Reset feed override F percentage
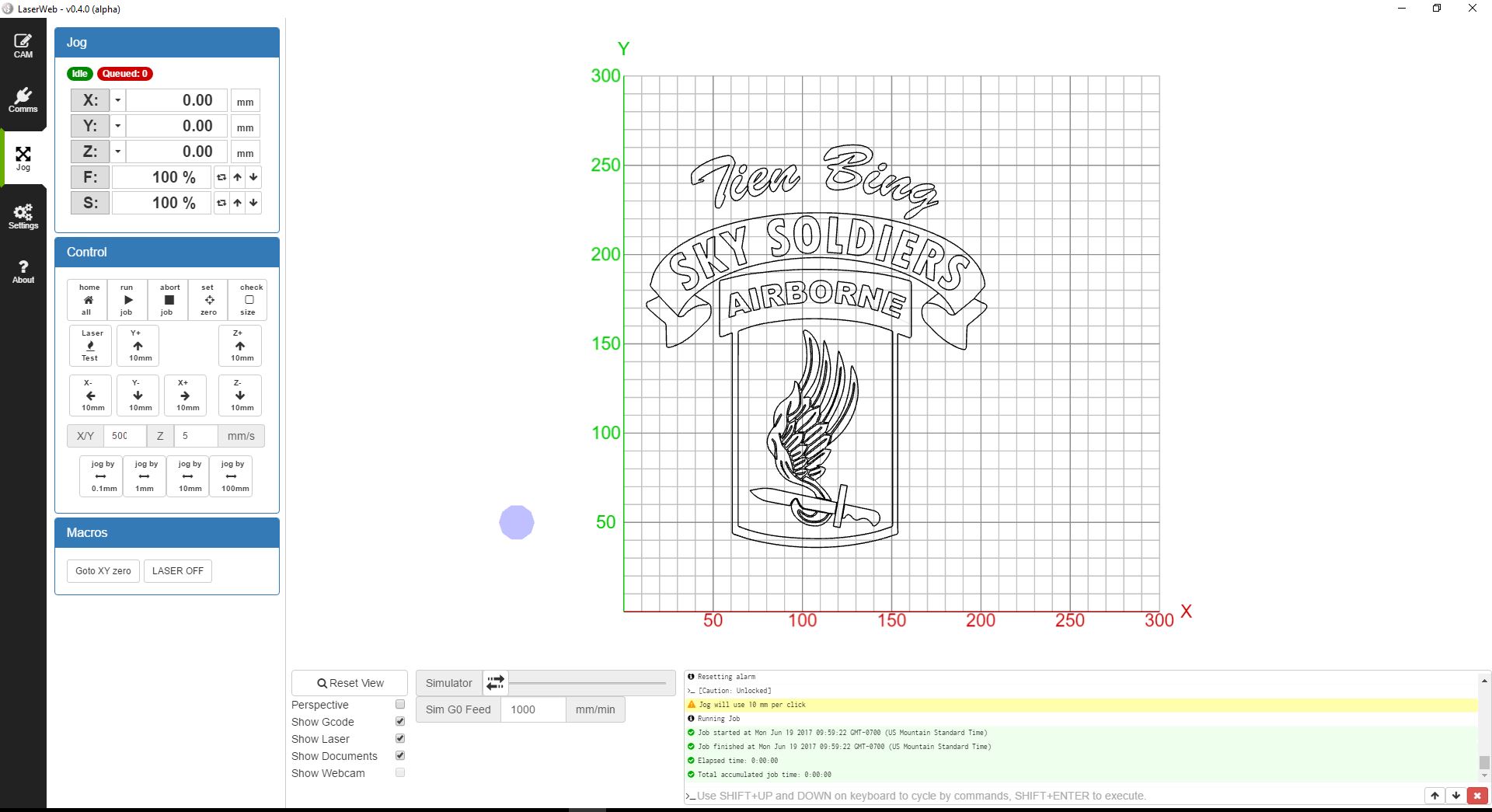The height and width of the screenshot is (812, 1492). (x=221, y=177)
